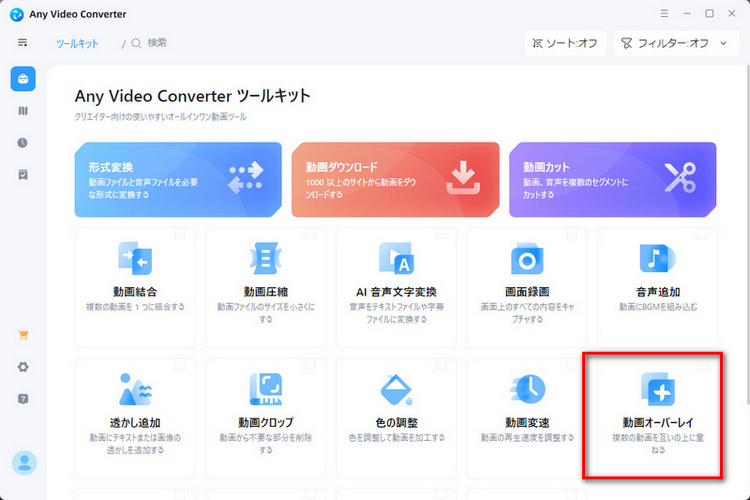The height and width of the screenshot is (500, 750).
Task: Bookmark the AI 音声文字変換 card
Action: tap(441, 234)
